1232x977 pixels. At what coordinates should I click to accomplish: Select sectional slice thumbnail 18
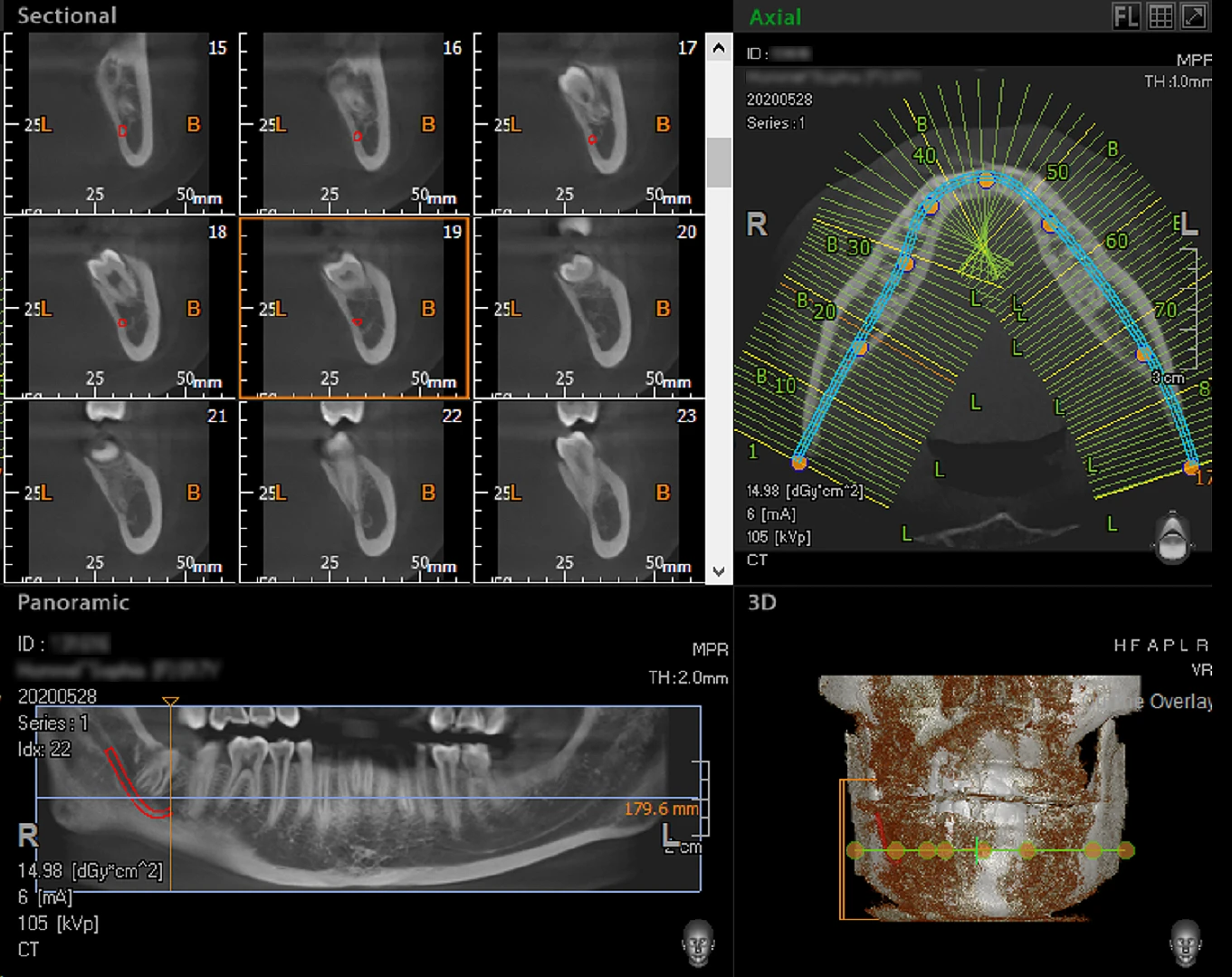tap(119, 307)
